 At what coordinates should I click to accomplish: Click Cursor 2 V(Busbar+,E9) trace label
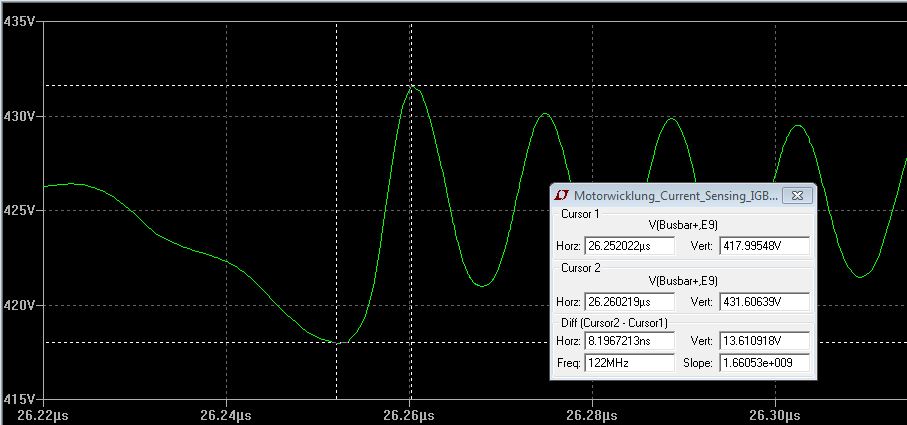point(683,281)
